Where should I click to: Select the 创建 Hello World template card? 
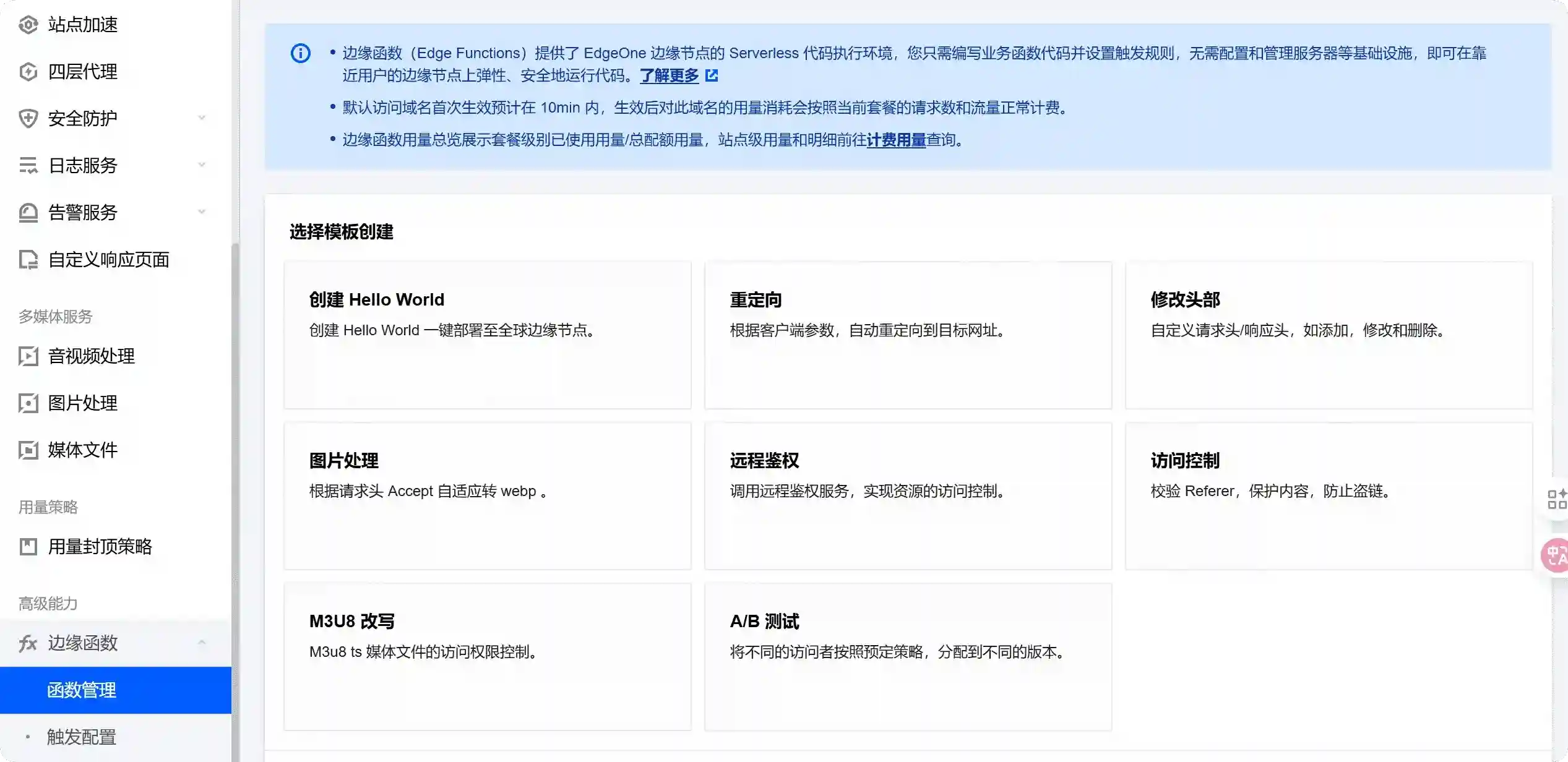[x=487, y=334]
